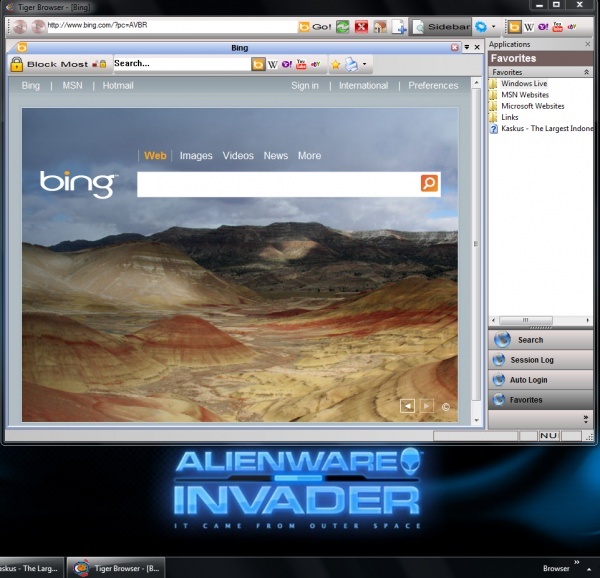Show the previous Bing background image

point(407,406)
